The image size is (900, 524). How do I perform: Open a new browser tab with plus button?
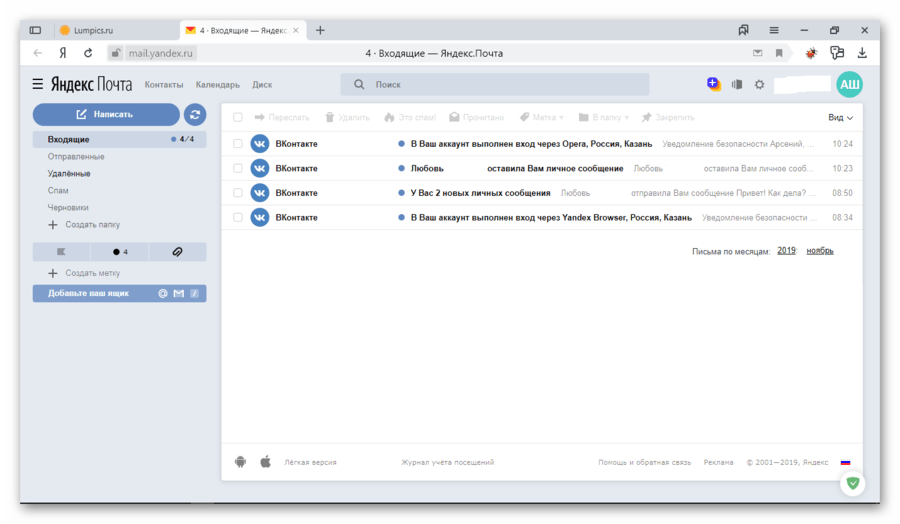click(x=320, y=30)
